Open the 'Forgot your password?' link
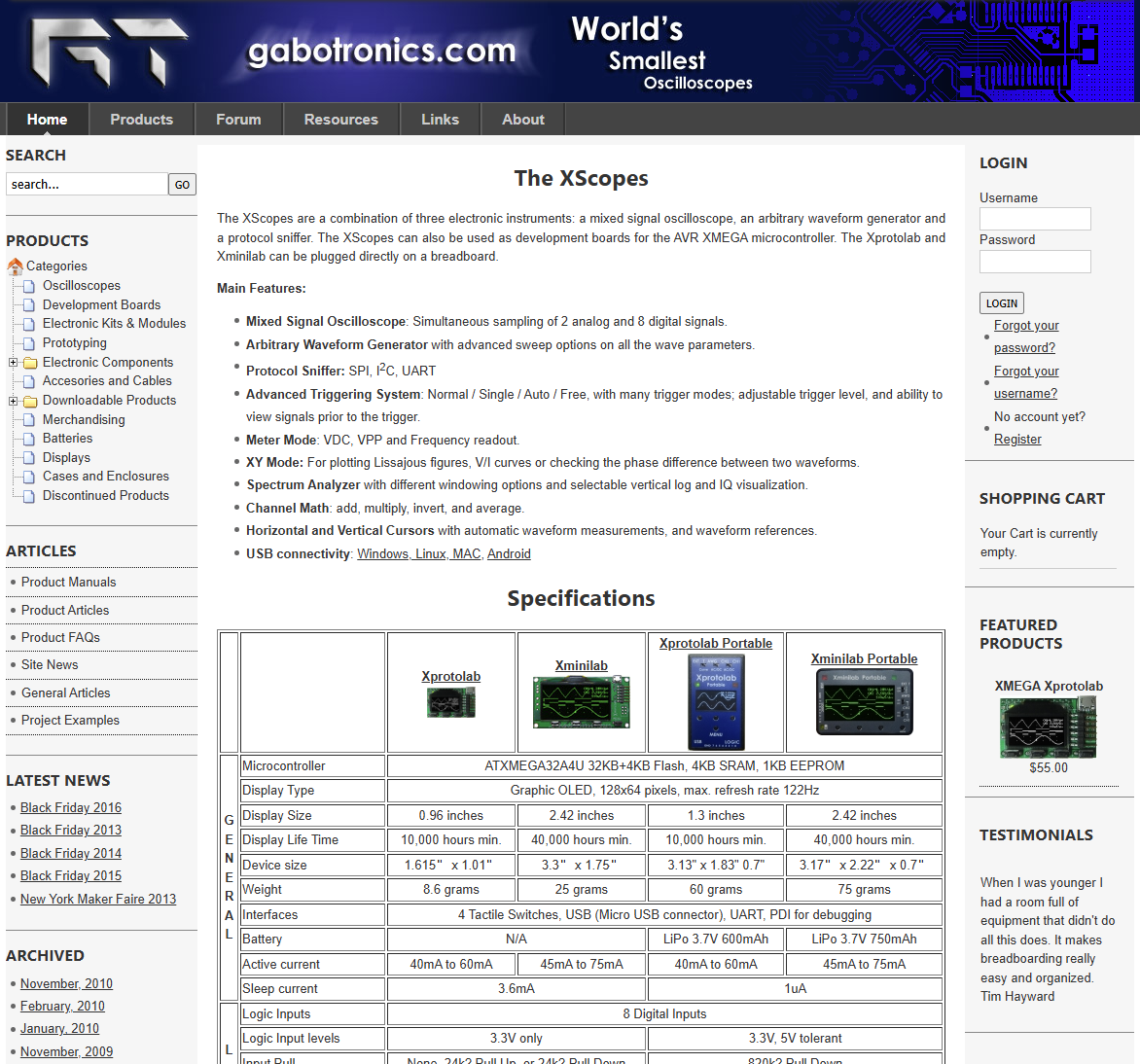Viewport: 1140px width, 1064px height. (x=1025, y=336)
